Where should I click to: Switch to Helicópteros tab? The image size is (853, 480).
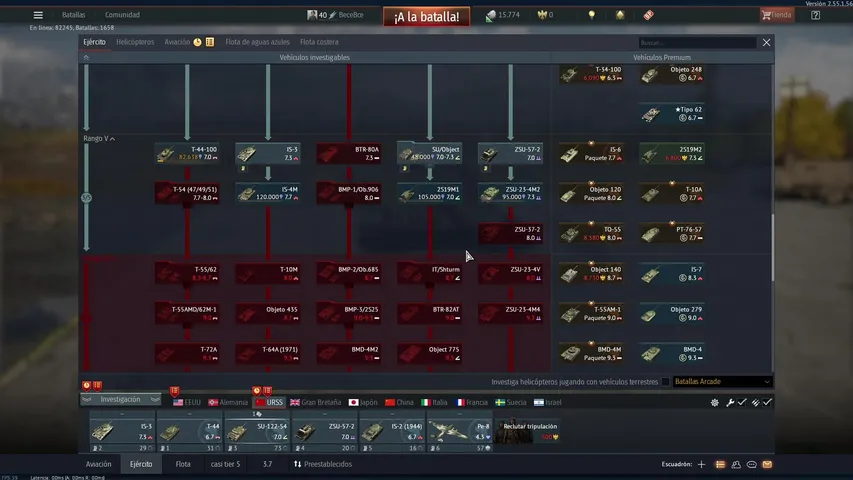coord(135,42)
